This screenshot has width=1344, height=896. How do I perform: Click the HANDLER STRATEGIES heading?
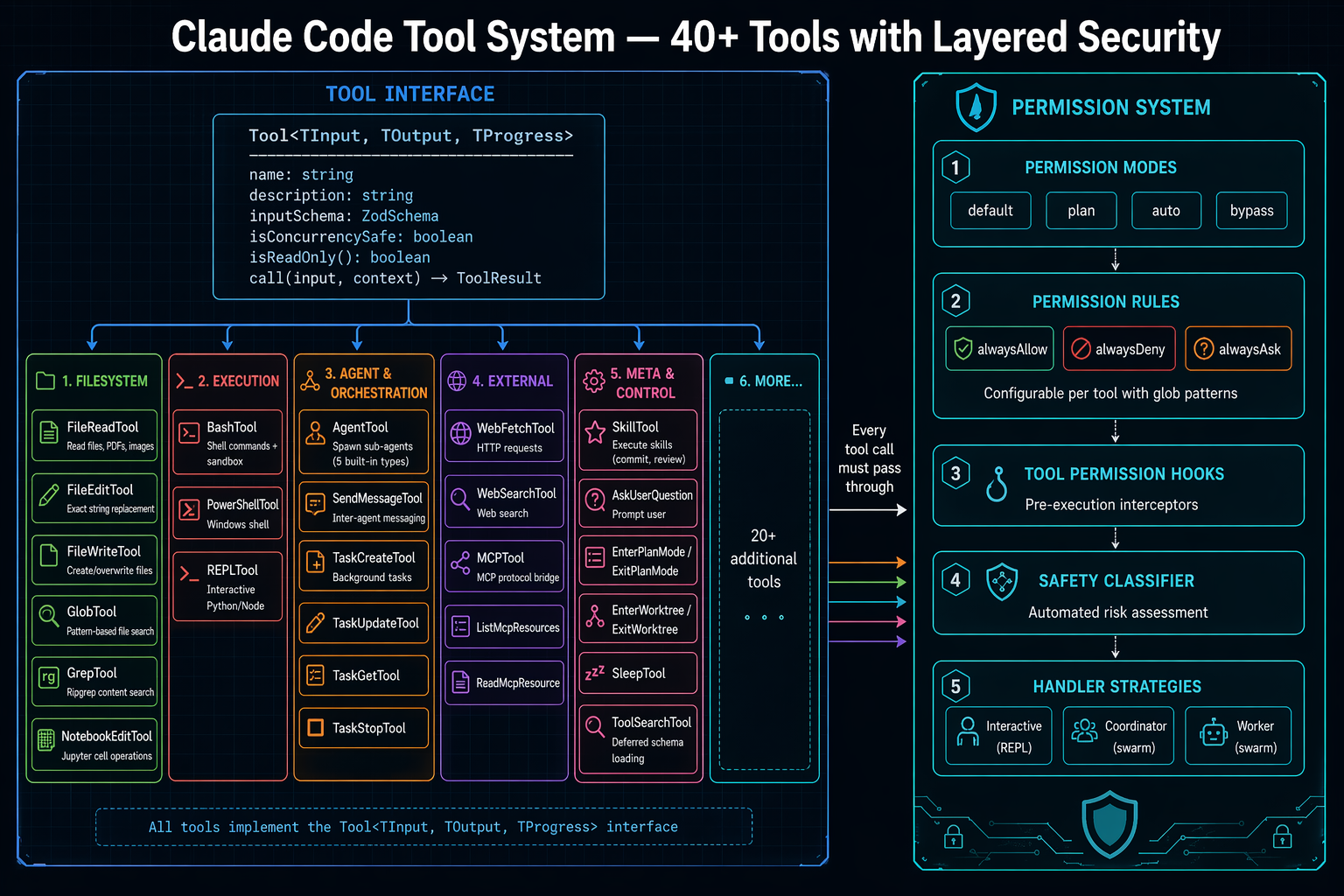point(1117,687)
